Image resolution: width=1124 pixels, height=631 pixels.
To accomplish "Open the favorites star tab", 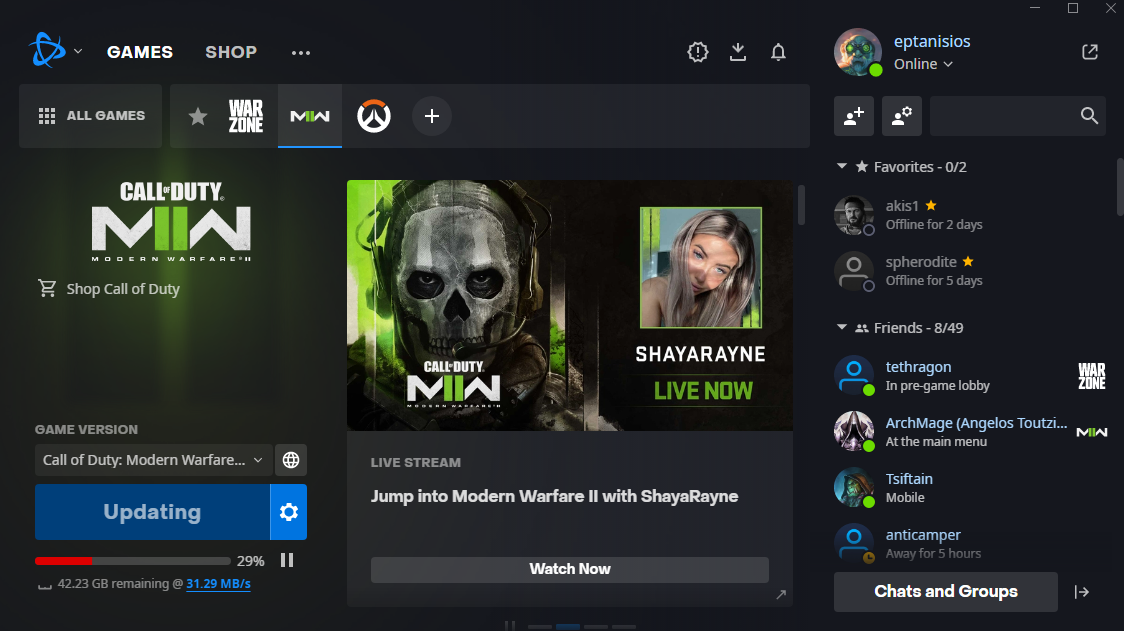I will (198, 116).
